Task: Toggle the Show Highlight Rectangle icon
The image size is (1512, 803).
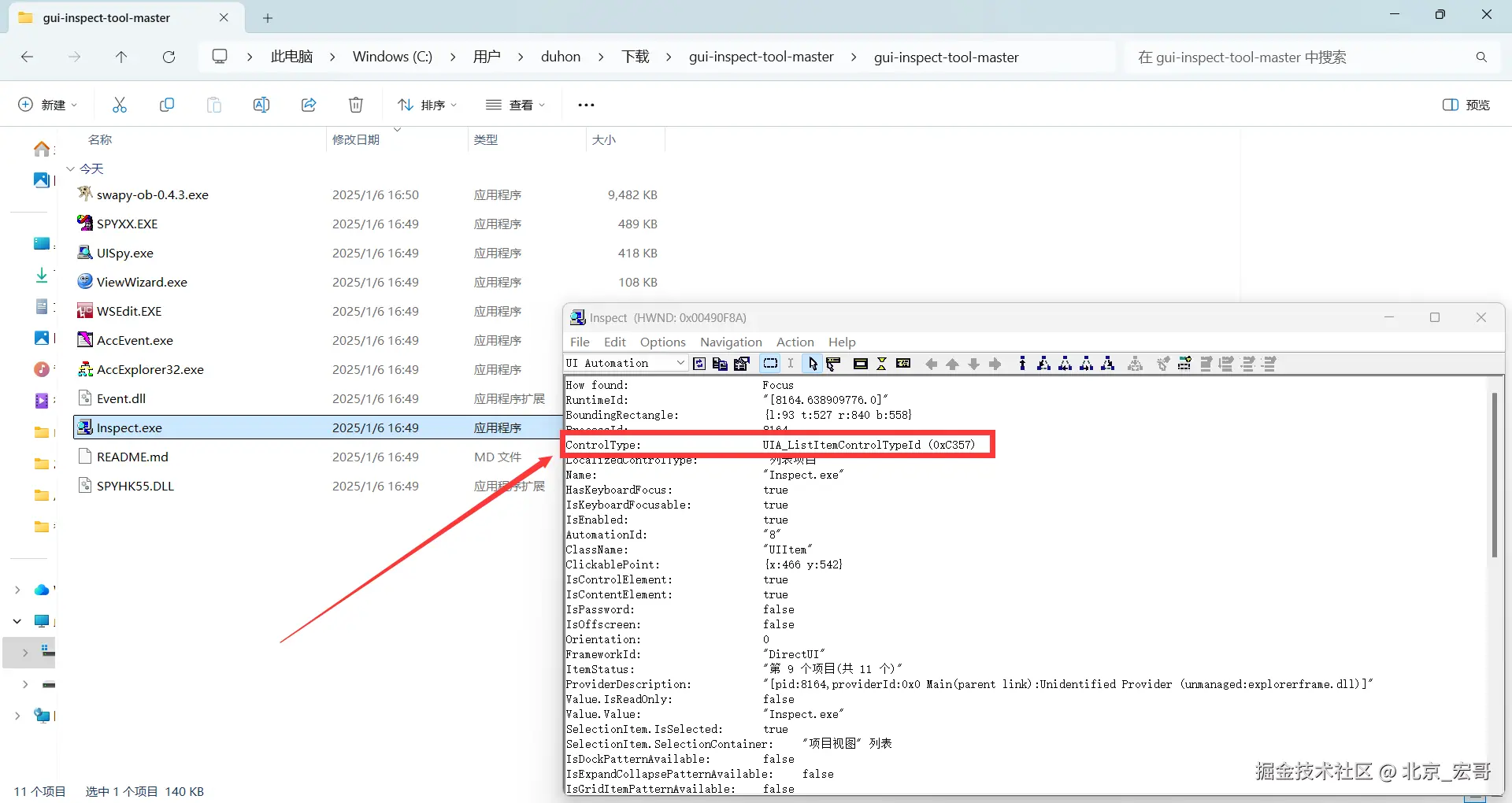Action: click(861, 364)
